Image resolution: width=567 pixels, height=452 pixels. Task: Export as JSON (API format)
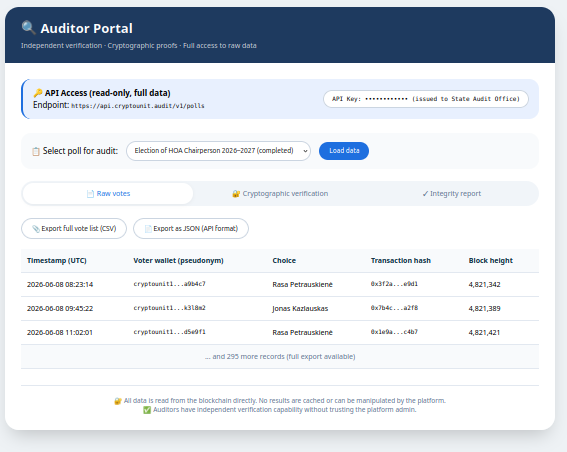click(x=191, y=229)
